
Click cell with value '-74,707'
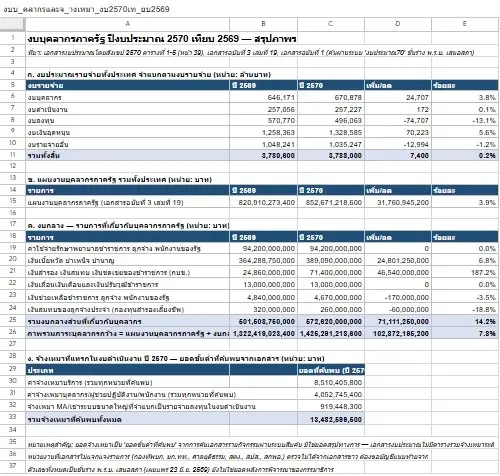[398, 121]
